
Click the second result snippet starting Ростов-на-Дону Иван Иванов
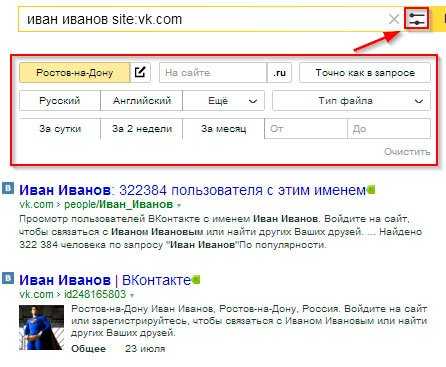(249, 321)
